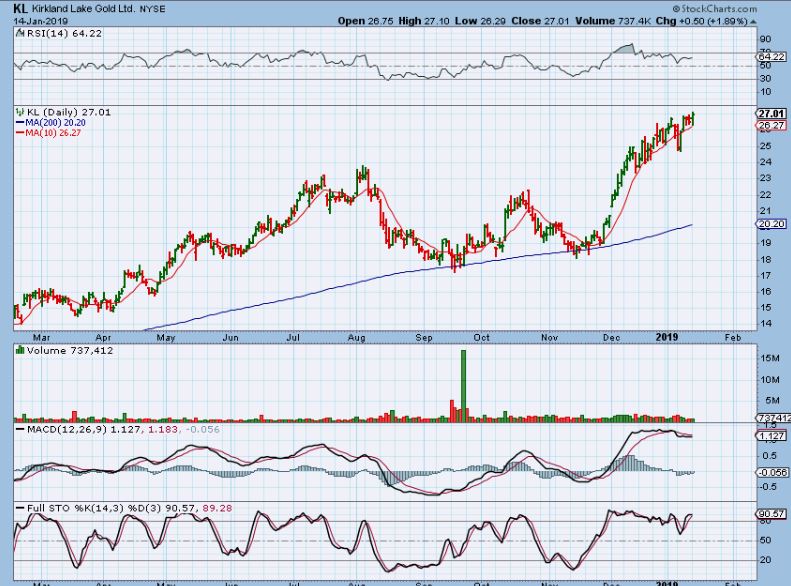Screen dimensions: 791x586
Task: Click the green Volume bars icon
Action: pyautogui.click(x=19, y=350)
